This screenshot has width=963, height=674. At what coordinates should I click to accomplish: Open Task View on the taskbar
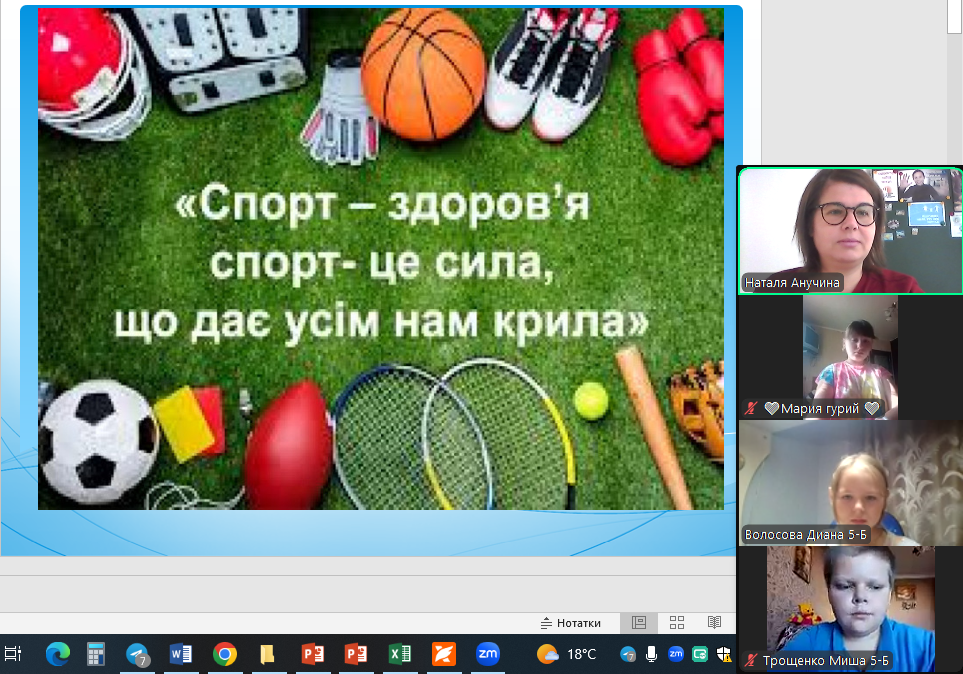(x=13, y=654)
